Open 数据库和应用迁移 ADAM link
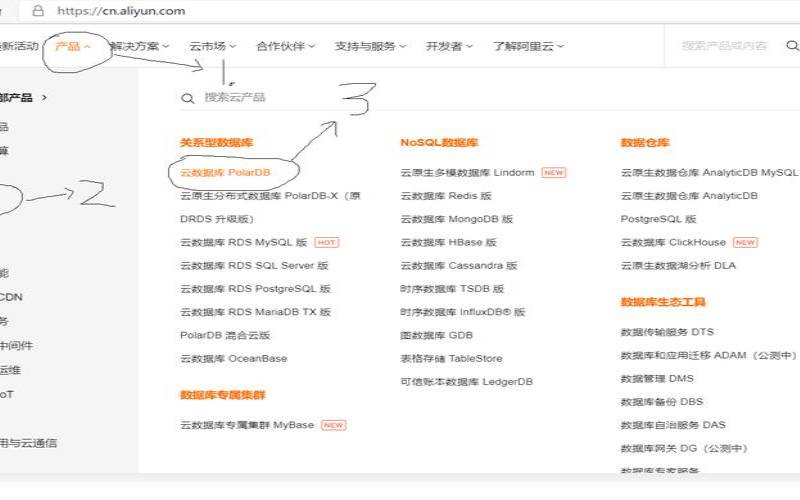800x500 pixels. point(709,355)
